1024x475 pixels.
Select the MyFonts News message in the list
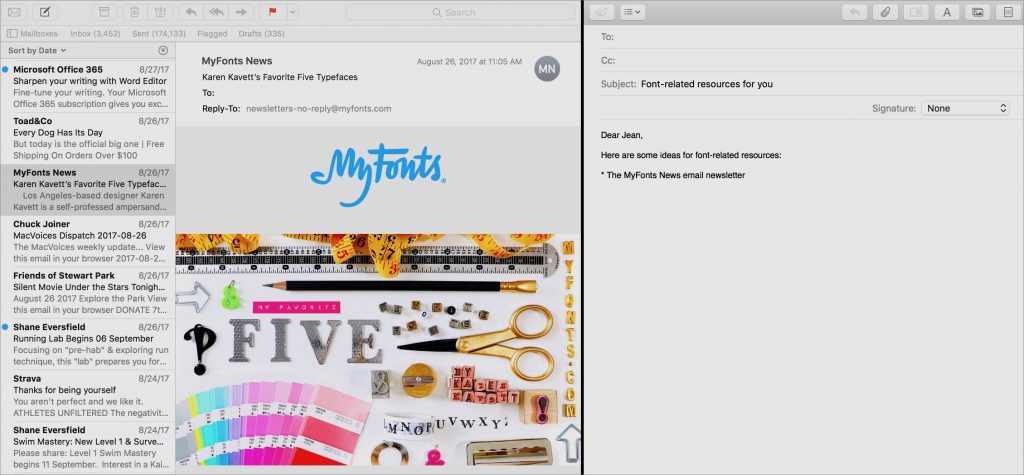click(x=88, y=190)
